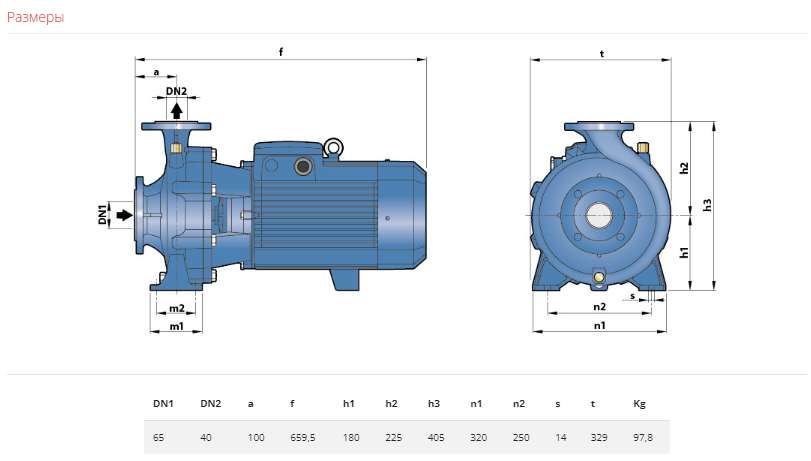811x461 pixels.
Task: Select the 't' column header
Action: coord(593,404)
